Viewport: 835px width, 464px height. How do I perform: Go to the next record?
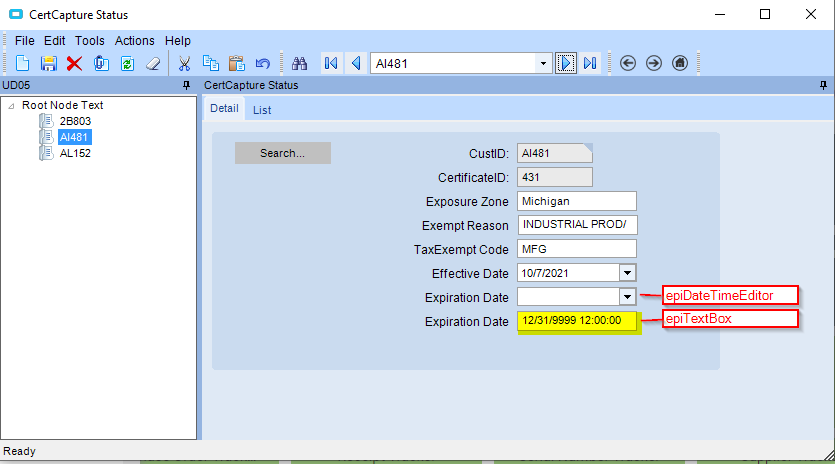(566, 63)
